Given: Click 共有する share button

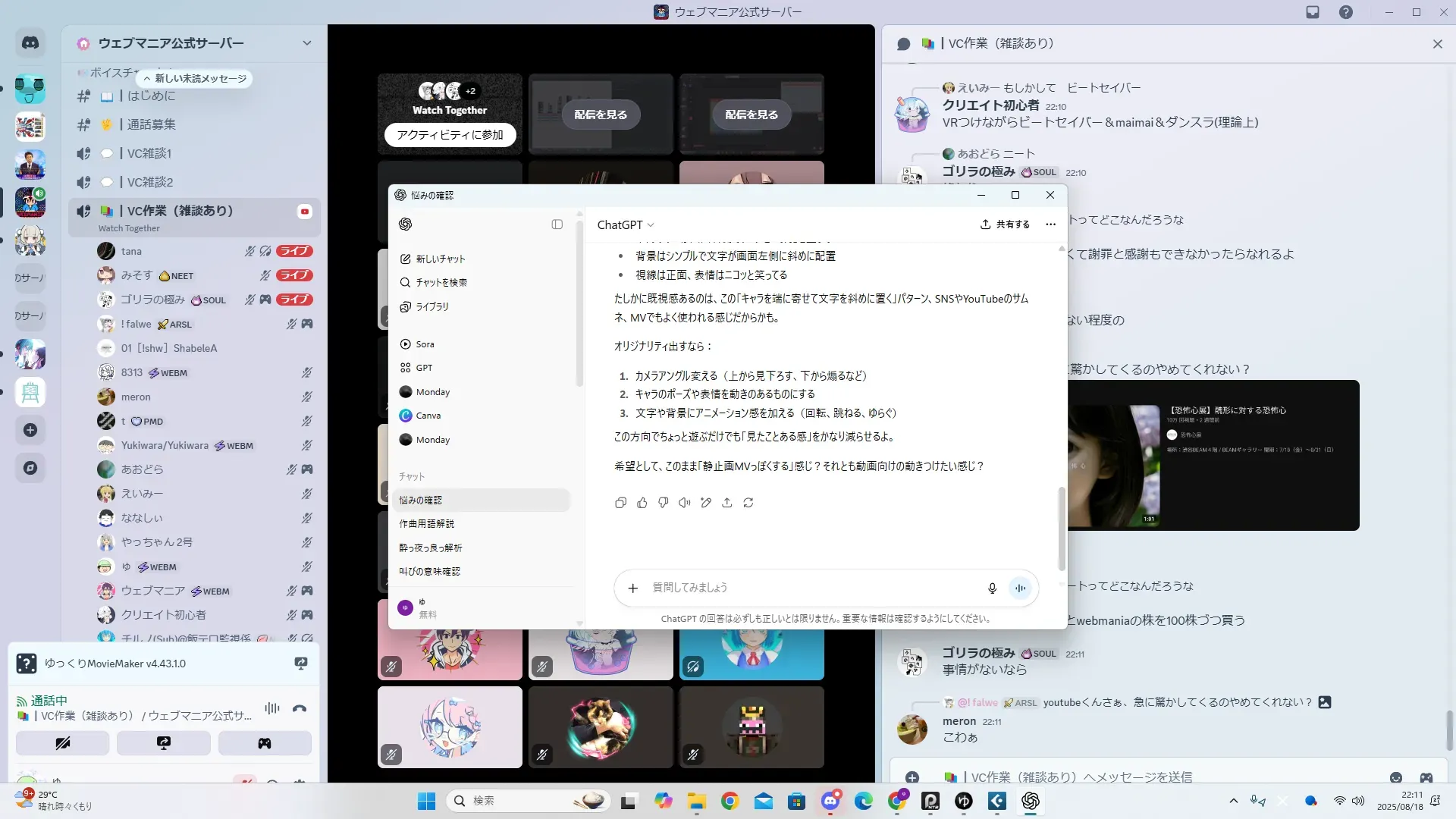Looking at the screenshot, I should point(1005,224).
